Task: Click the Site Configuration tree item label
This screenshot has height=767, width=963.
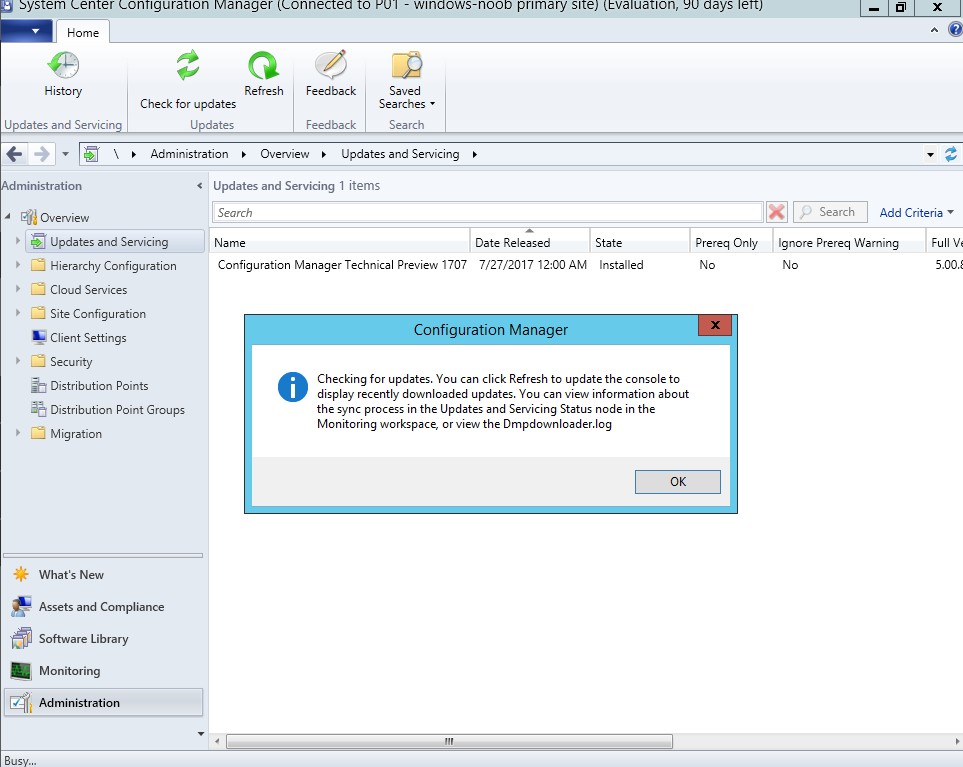Action: (x=98, y=313)
